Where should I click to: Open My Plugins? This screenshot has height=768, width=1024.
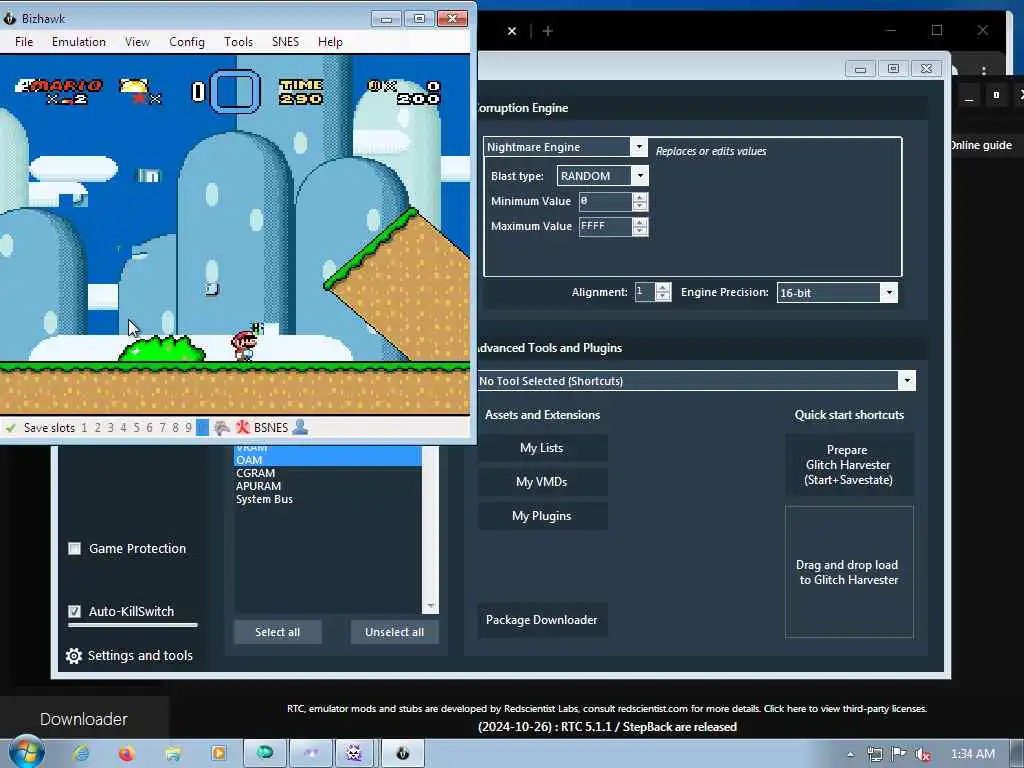pyautogui.click(x=542, y=516)
